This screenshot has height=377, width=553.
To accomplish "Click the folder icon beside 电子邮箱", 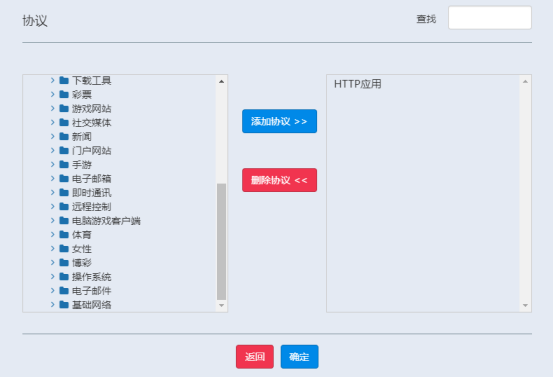I will point(64,178).
